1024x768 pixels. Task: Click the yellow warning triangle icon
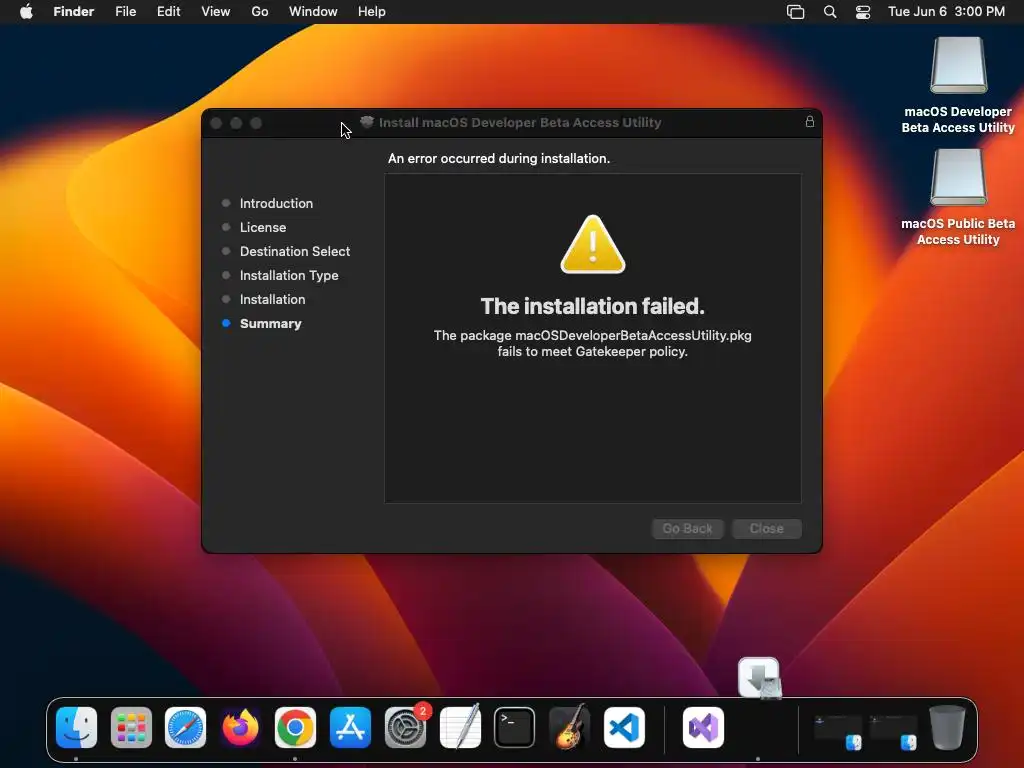pos(593,244)
